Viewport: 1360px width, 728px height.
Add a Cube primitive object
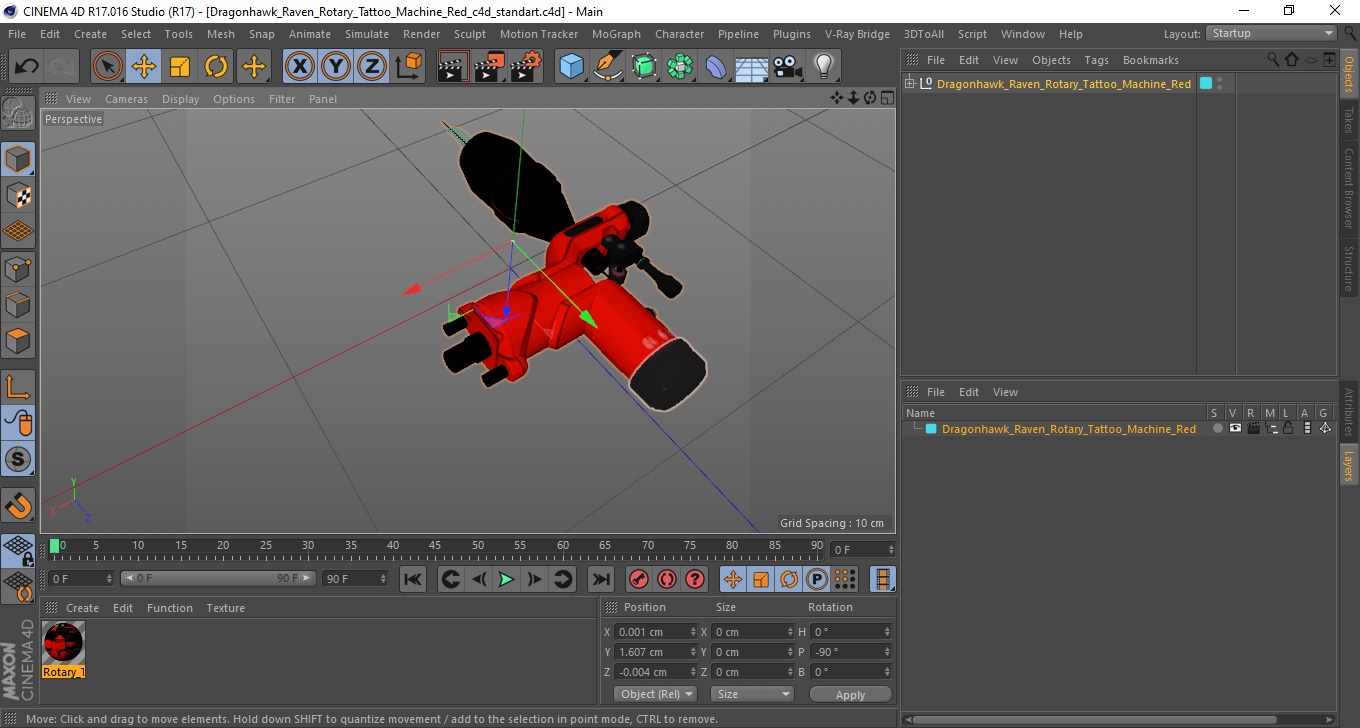(571, 67)
